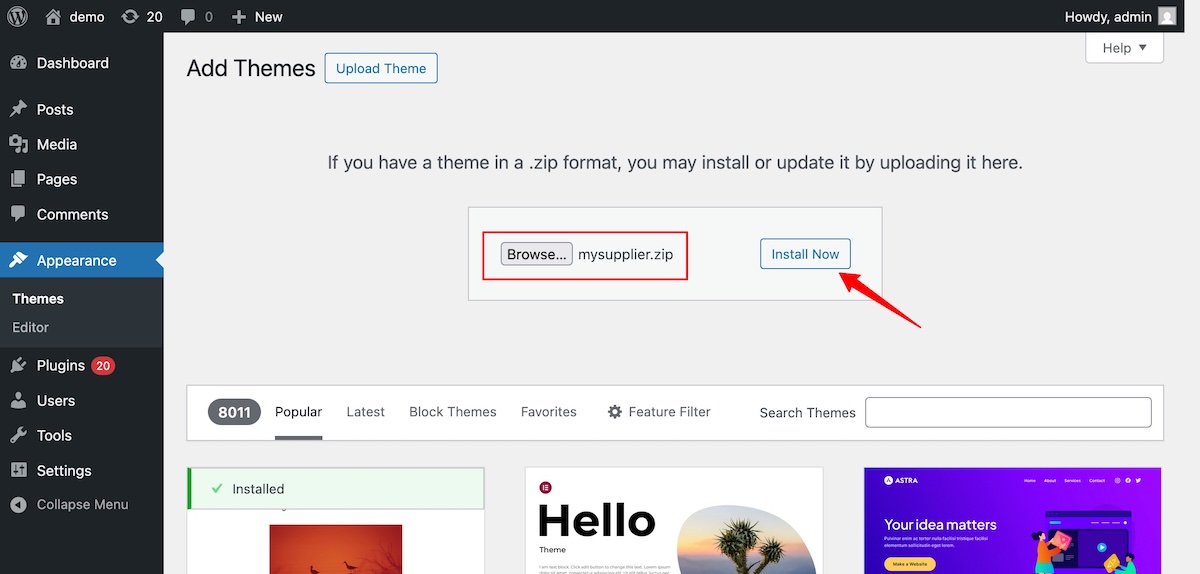Open the New content menu
Screen dimensions: 1200x574
[x=257, y=16]
